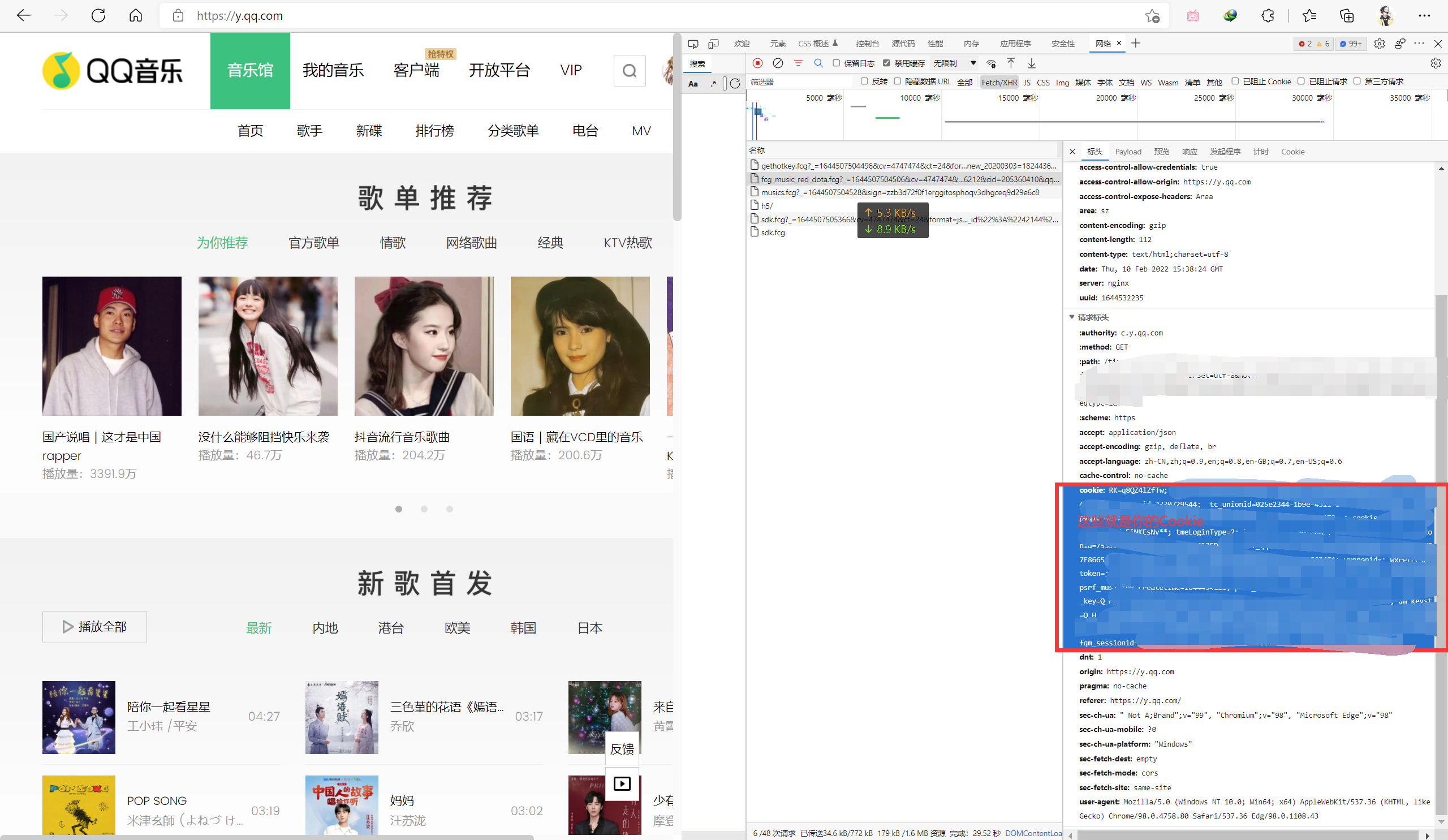Switch to the Payload tab
Image resolution: width=1448 pixels, height=840 pixels.
click(x=1128, y=152)
